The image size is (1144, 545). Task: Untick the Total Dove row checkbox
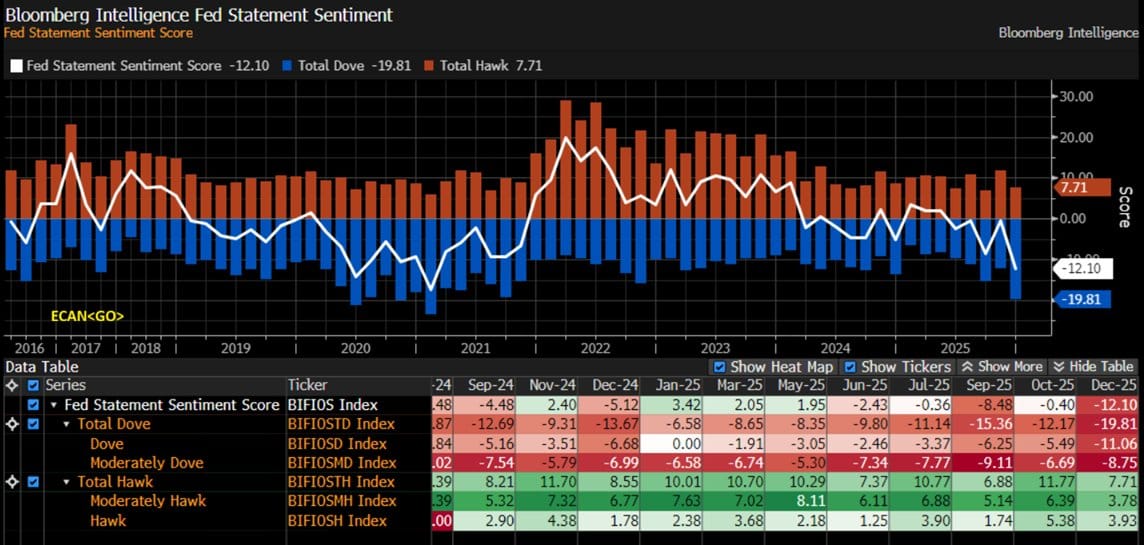33,424
